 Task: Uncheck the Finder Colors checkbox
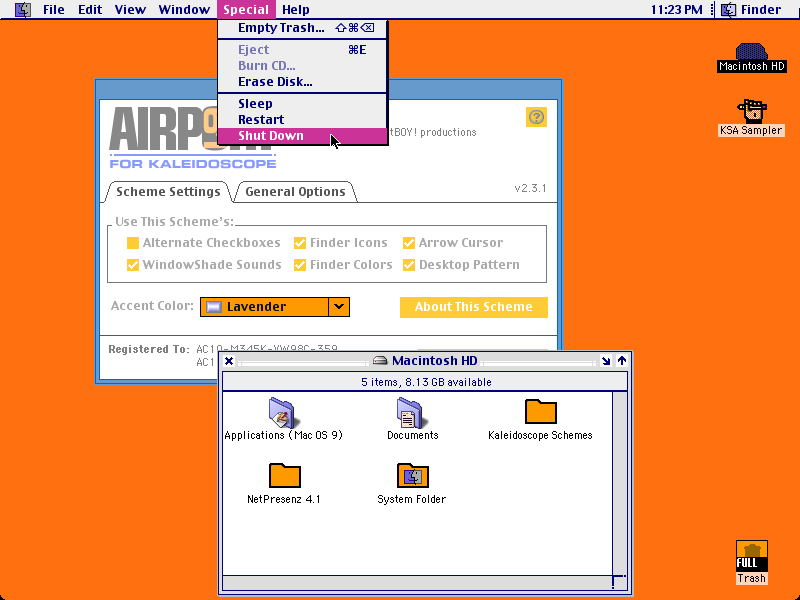[300, 265]
